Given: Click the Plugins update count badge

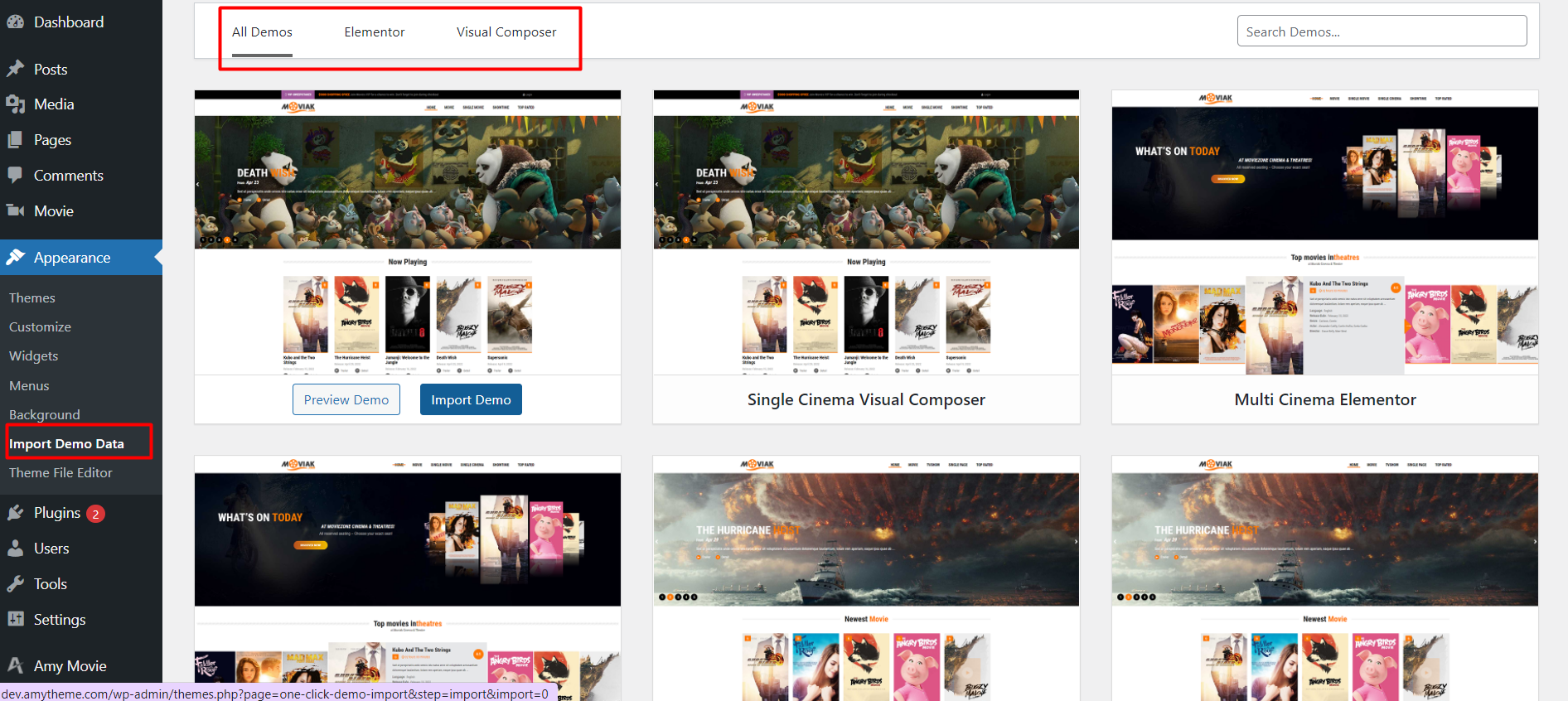Looking at the screenshot, I should [x=95, y=514].
